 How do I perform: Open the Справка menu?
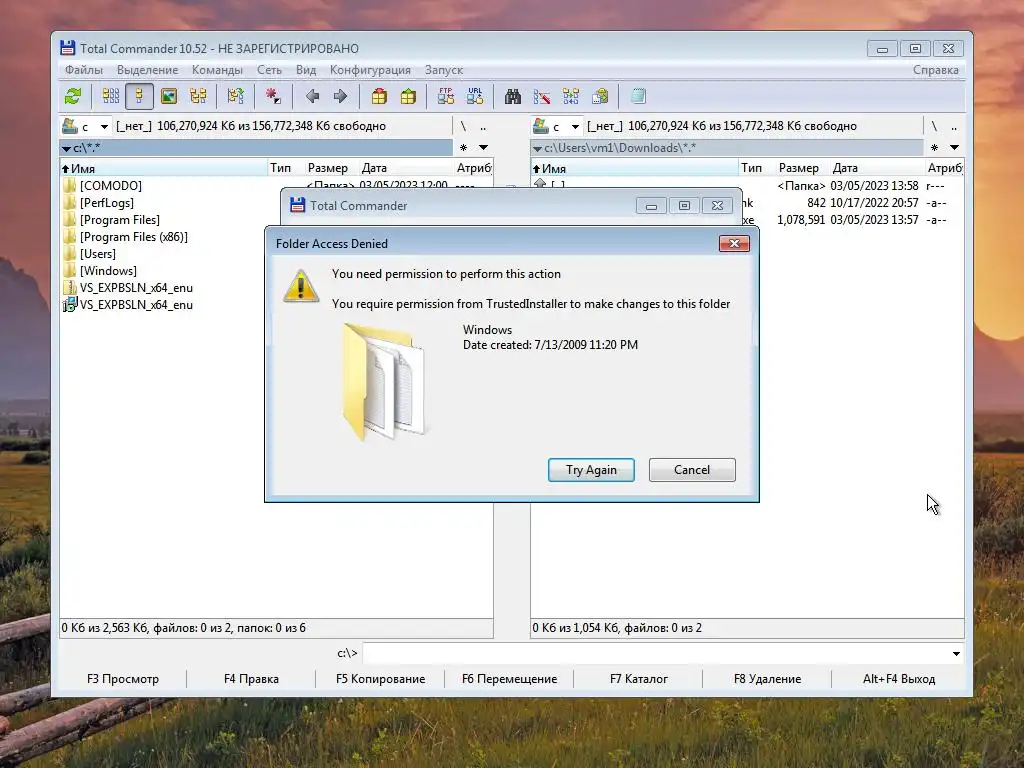tap(936, 70)
